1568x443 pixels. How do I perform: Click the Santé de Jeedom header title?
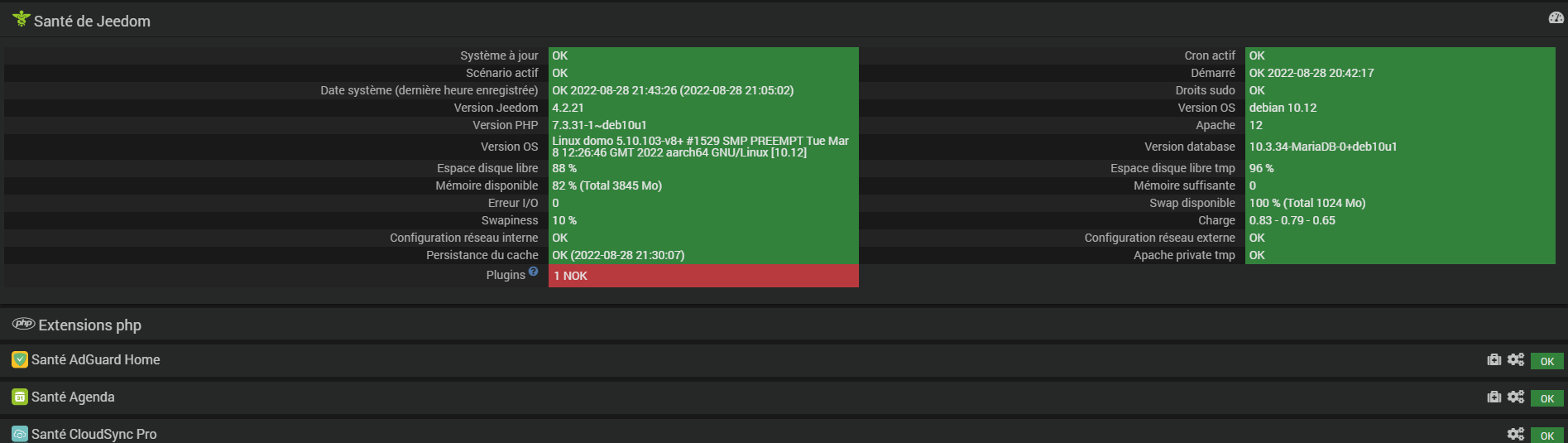tap(92, 22)
